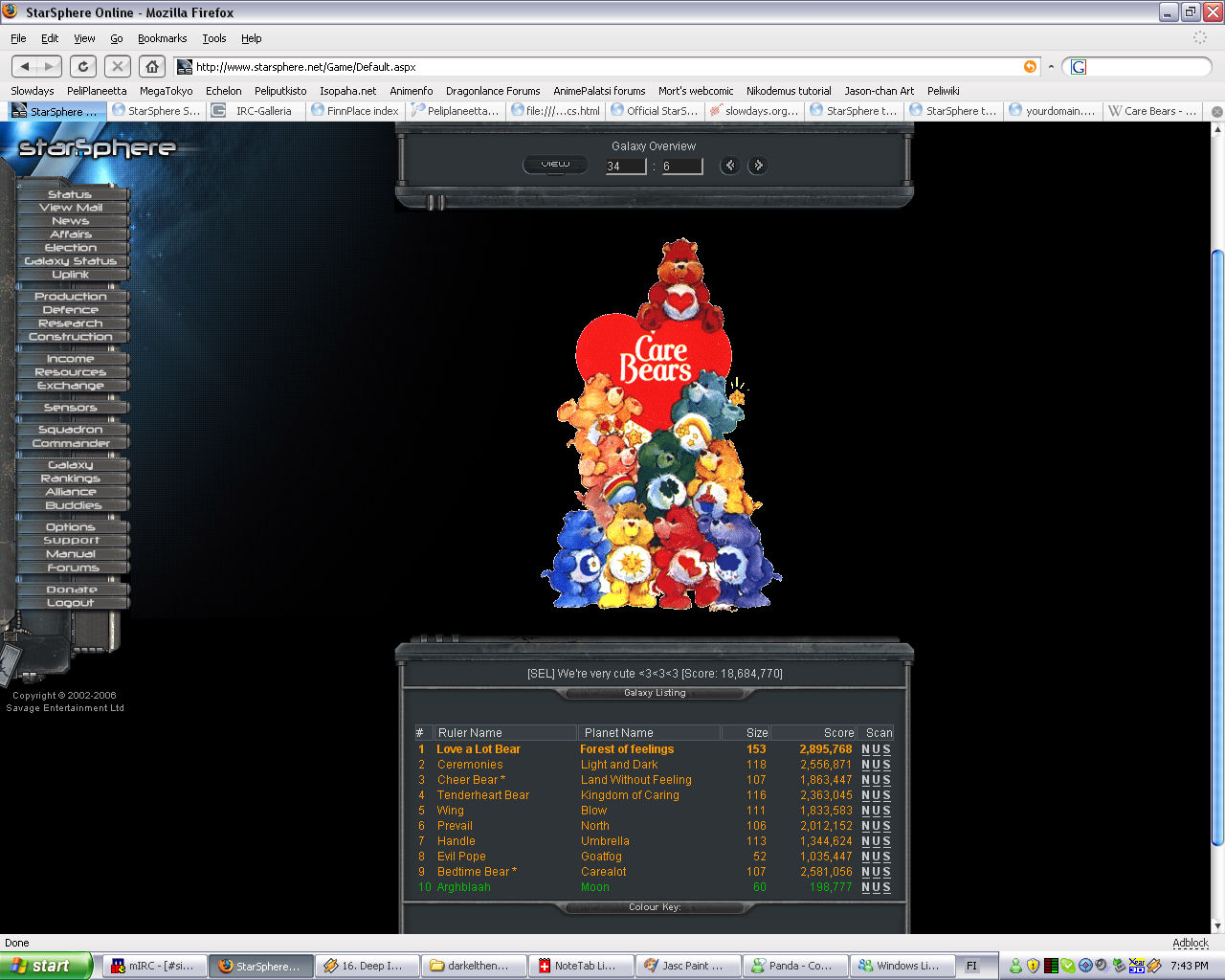Reload the StarSphere page
This screenshot has height=980, width=1225.
[x=83, y=66]
